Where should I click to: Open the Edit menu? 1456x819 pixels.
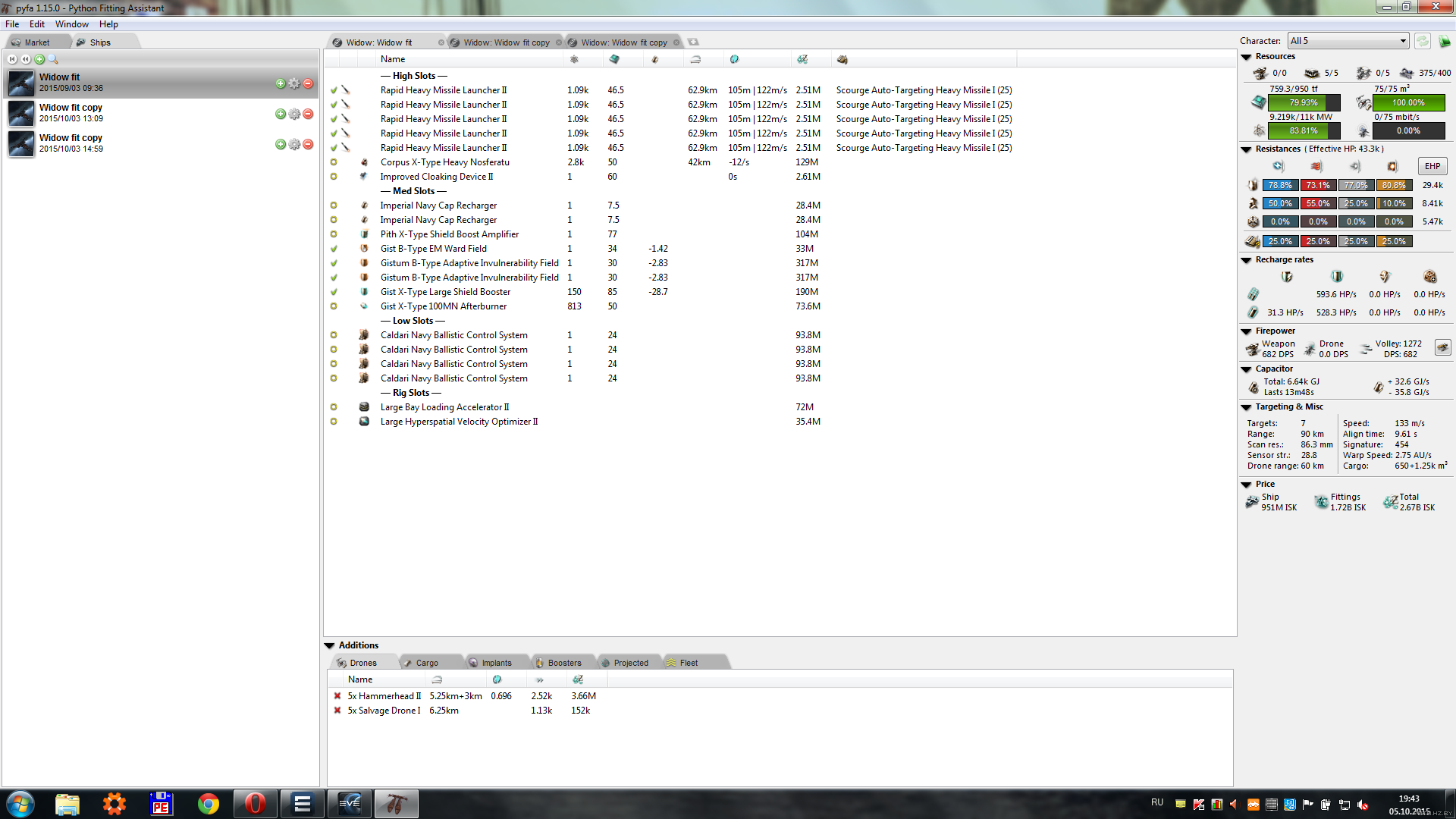coord(37,24)
